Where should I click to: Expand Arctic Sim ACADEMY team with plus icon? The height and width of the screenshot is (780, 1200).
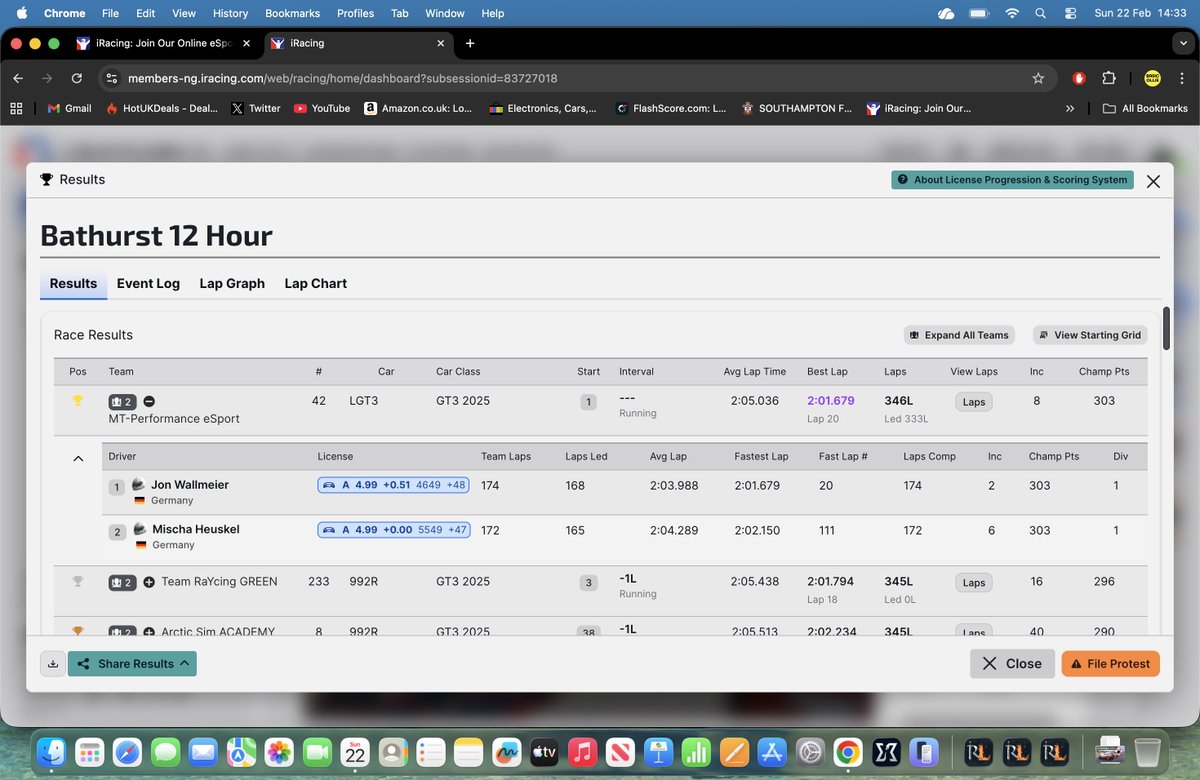click(x=149, y=632)
